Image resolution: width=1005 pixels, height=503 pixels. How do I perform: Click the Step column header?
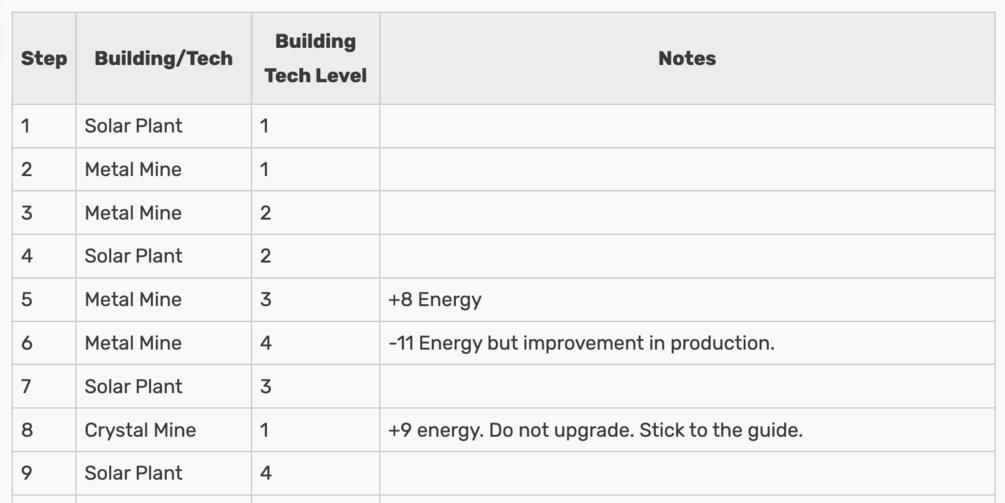click(x=44, y=58)
